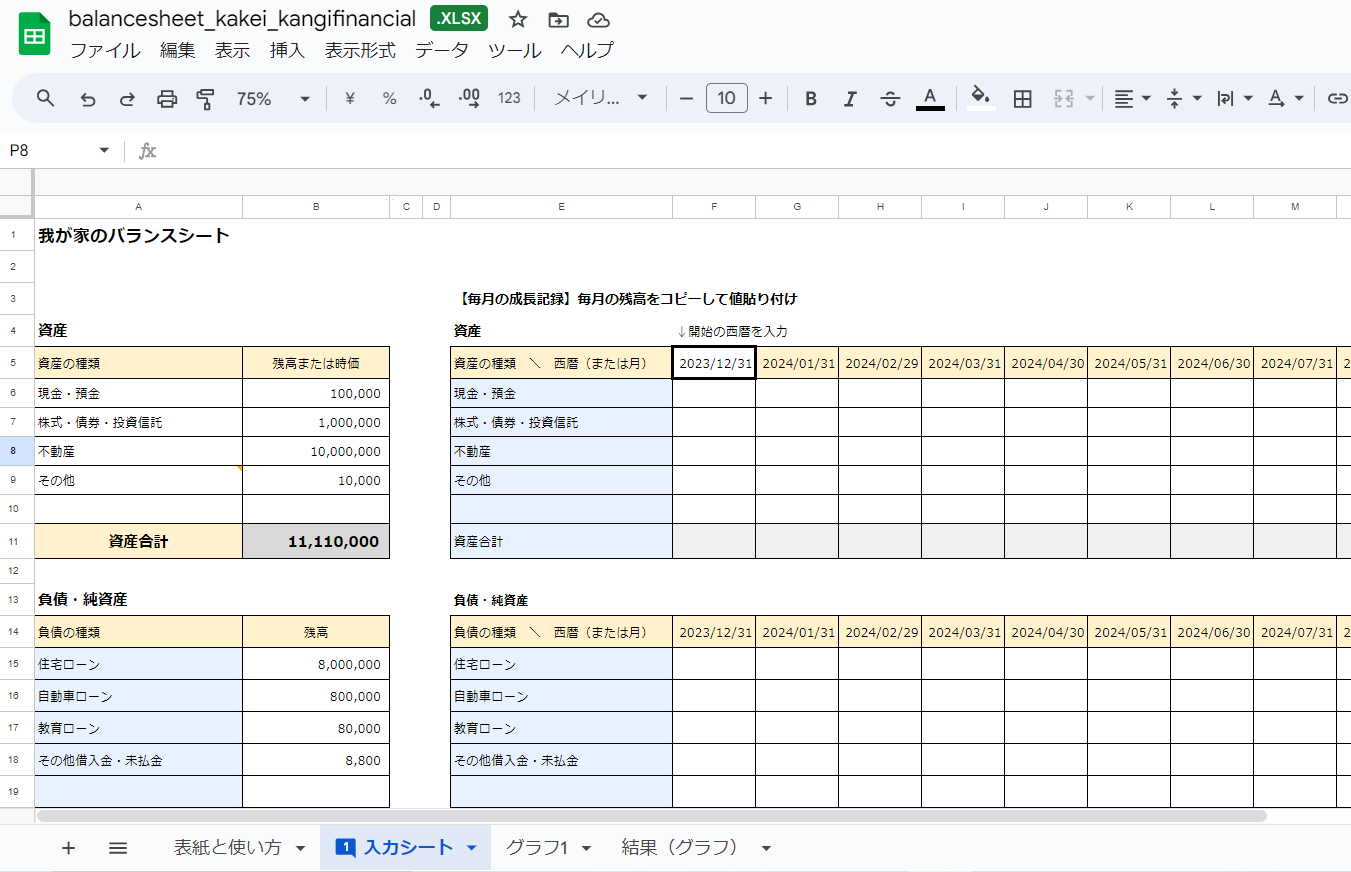Open the データ menu
Image resolution: width=1351 pixels, height=872 pixels.
[x=441, y=50]
